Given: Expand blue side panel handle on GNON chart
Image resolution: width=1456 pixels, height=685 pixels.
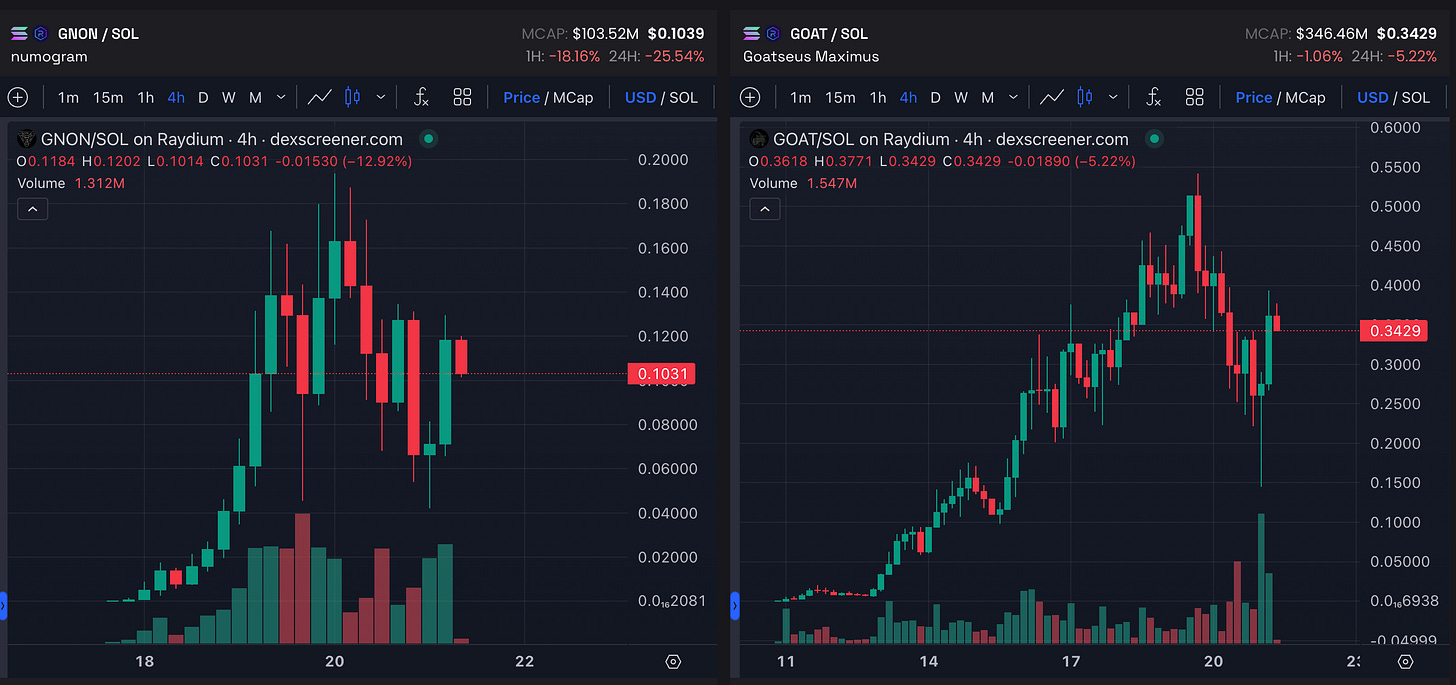Looking at the screenshot, I should tap(3, 605).
